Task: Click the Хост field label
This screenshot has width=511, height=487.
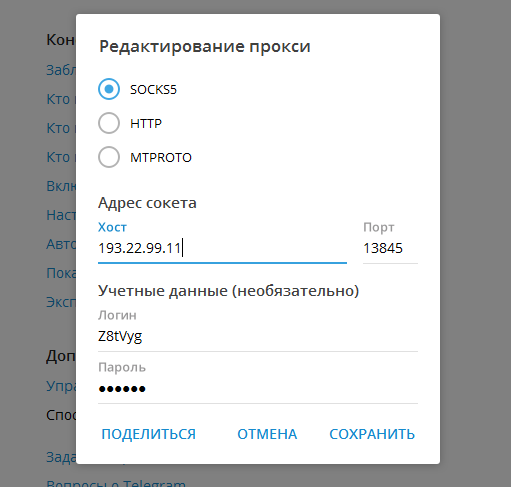Action: (x=112, y=227)
